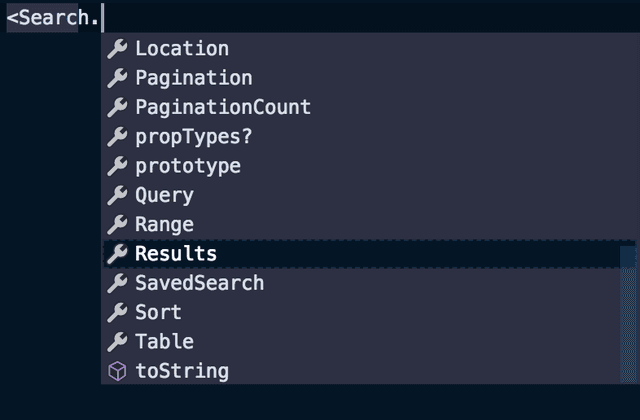Choose Pagination from the autocomplete list
This screenshot has width=640, height=420.
click(x=194, y=78)
